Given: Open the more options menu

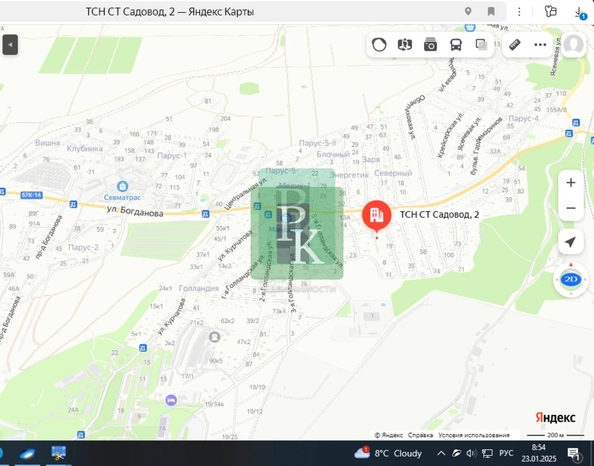Looking at the screenshot, I should pyautogui.click(x=540, y=45).
